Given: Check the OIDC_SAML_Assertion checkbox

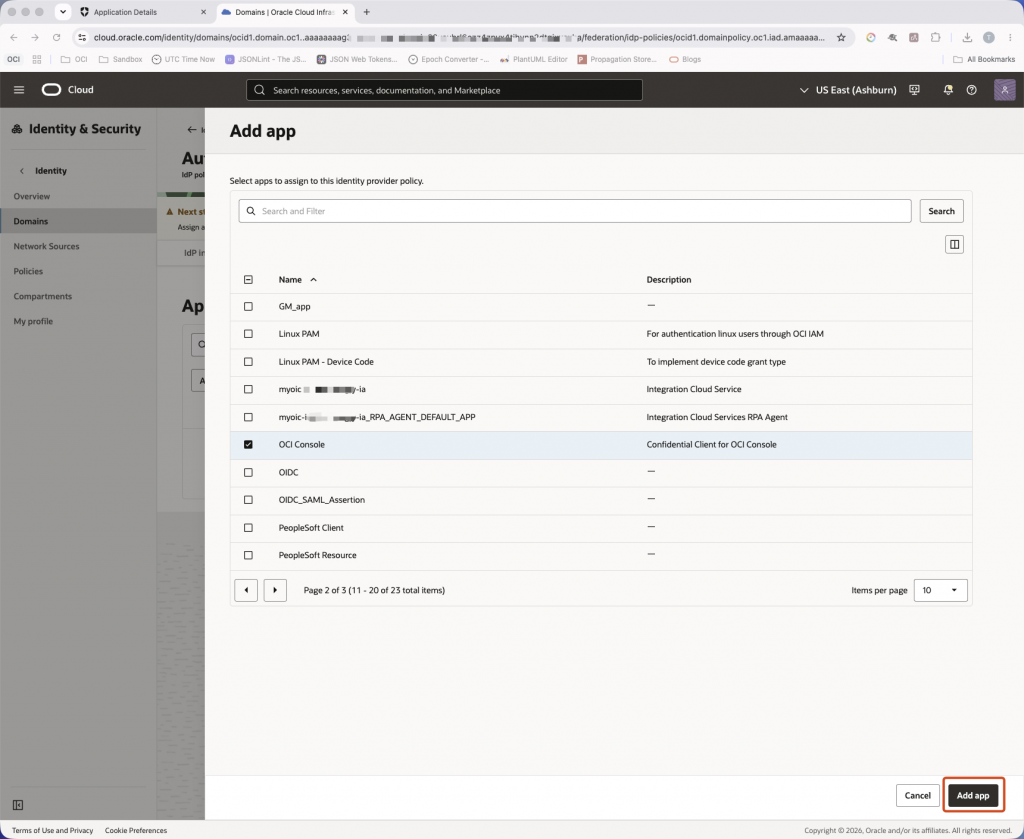Looking at the screenshot, I should [248, 499].
